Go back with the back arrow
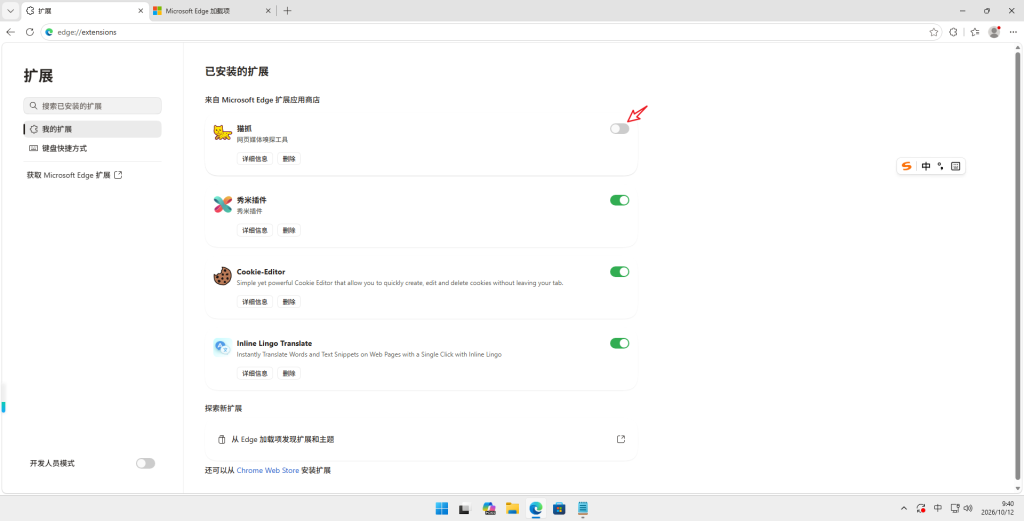 [x=10, y=32]
